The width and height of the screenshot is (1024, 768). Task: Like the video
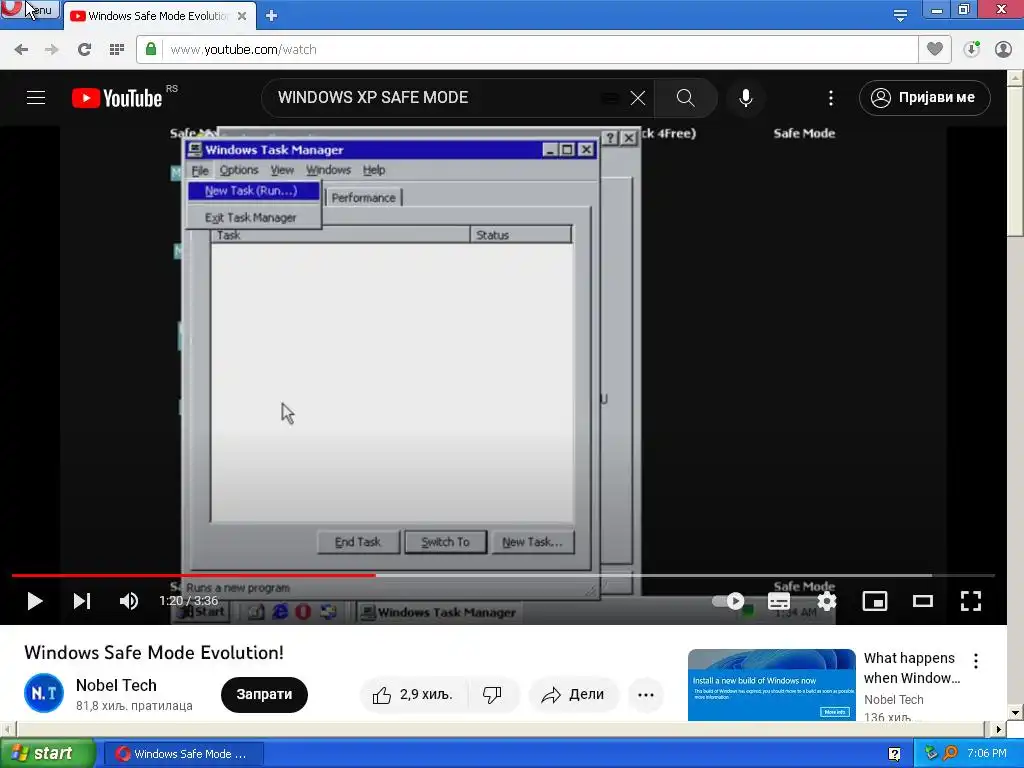point(411,694)
